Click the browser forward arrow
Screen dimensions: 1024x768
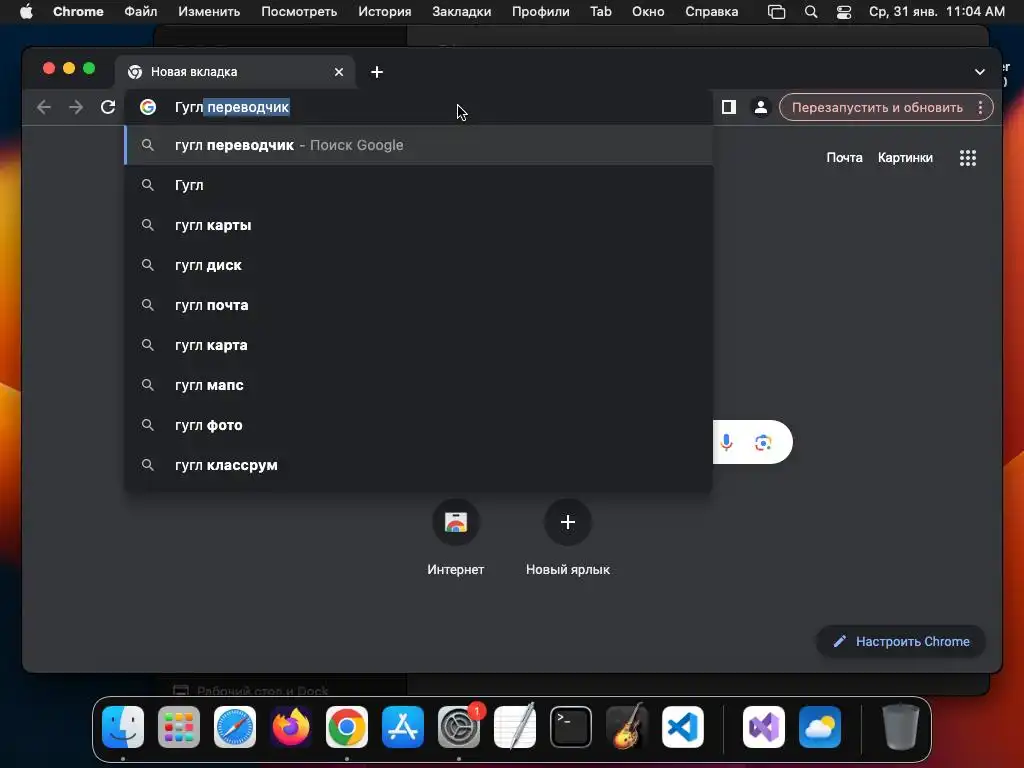coord(76,107)
